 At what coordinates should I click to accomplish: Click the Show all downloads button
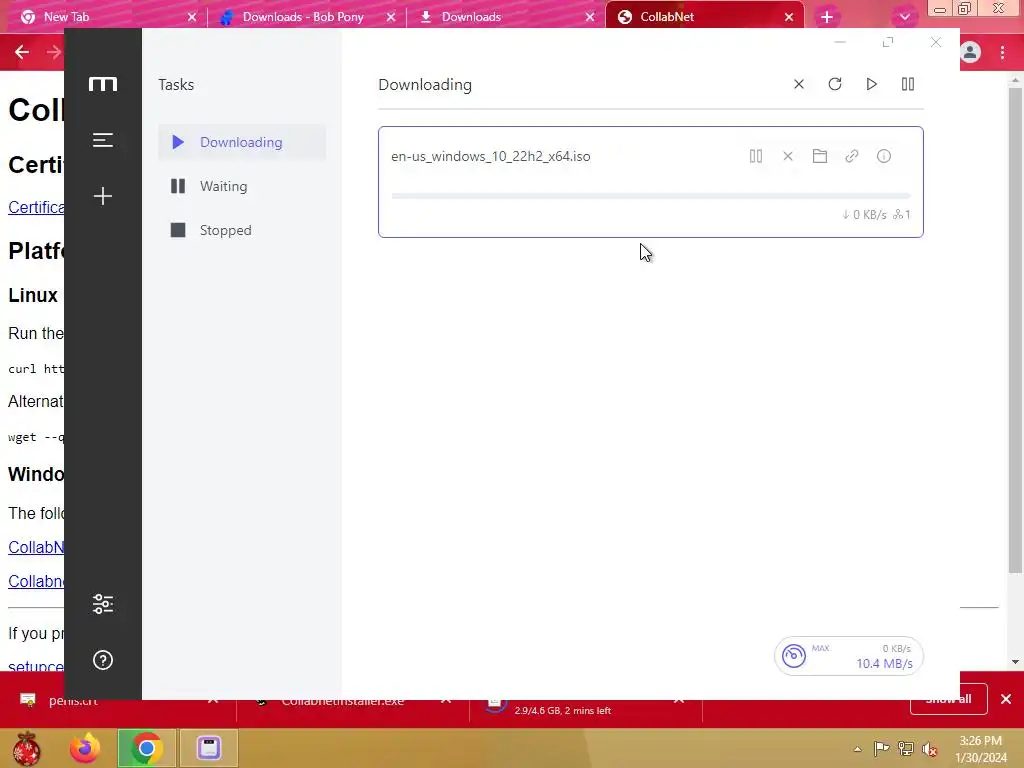(948, 699)
